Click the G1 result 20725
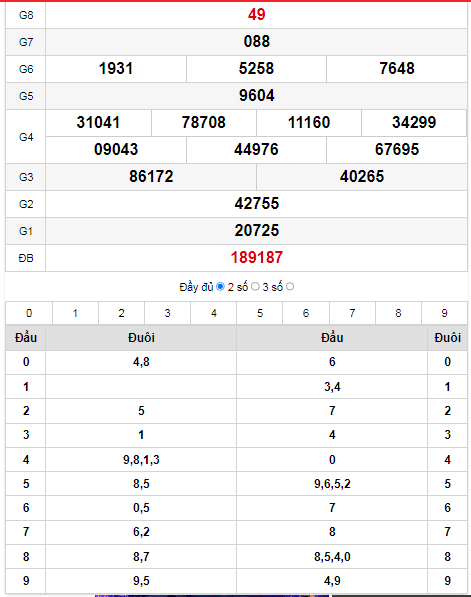 [x=257, y=231]
